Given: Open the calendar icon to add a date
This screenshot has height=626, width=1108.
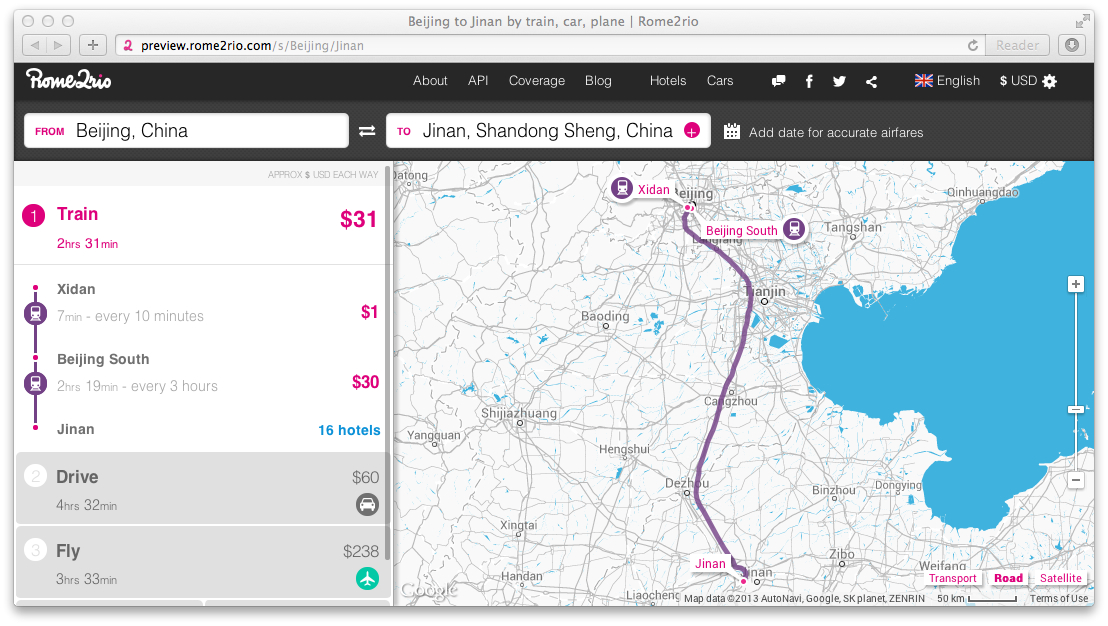Looking at the screenshot, I should [x=732, y=131].
